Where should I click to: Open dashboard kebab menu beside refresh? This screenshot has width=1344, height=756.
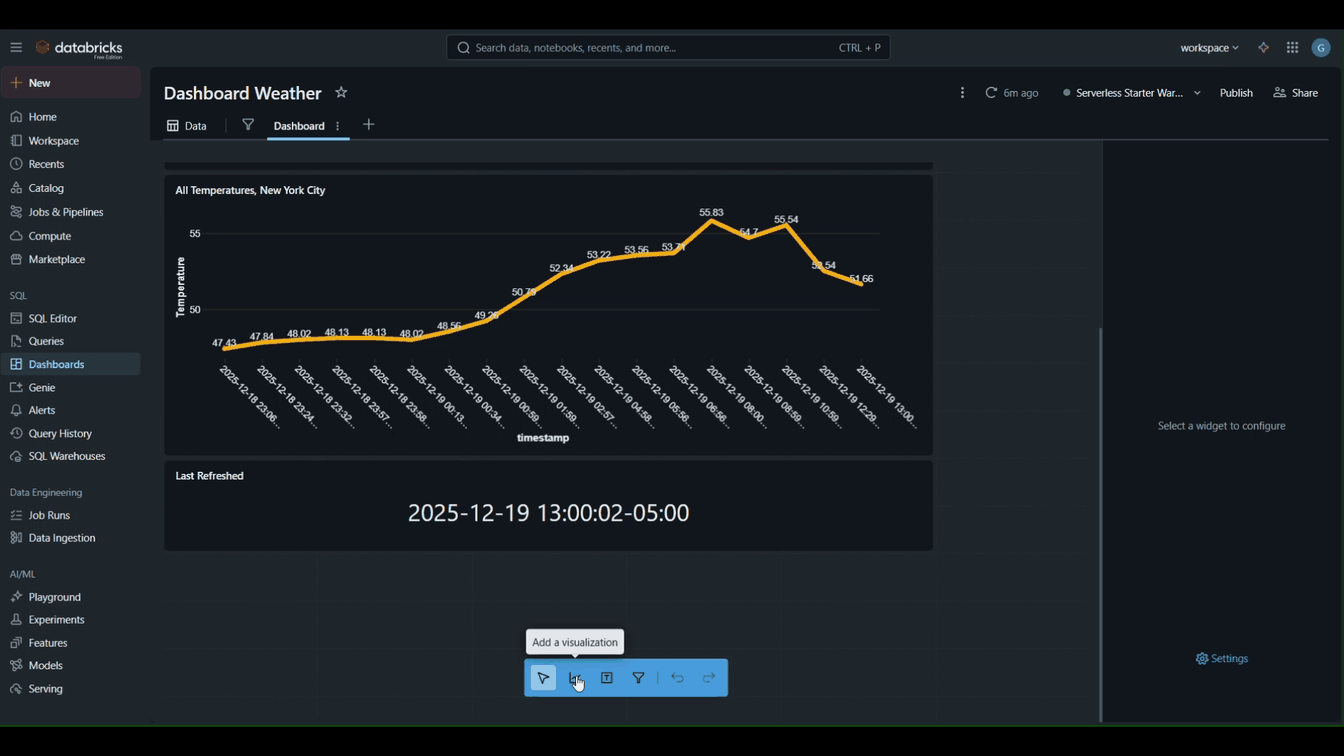[x=962, y=93]
